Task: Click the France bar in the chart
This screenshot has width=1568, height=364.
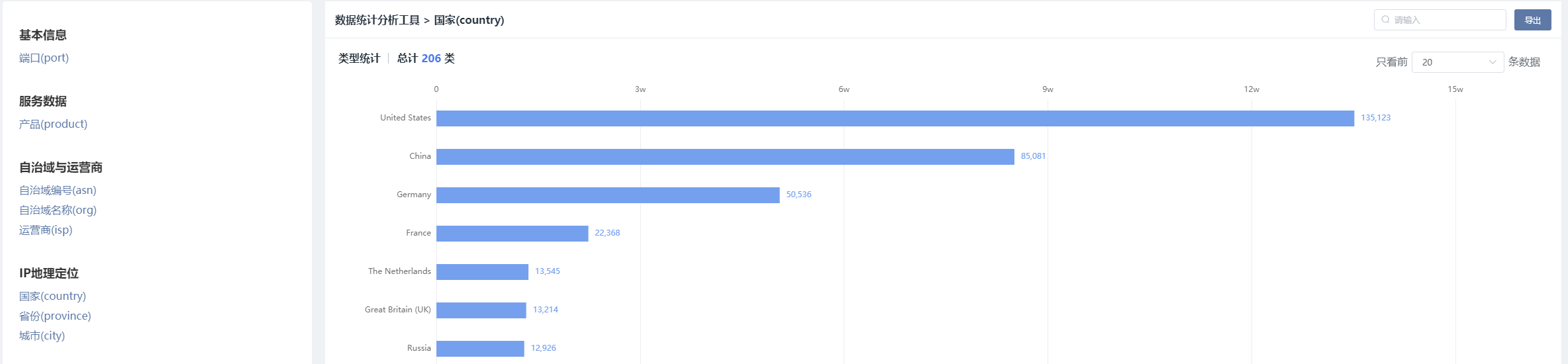Action: tap(512, 234)
